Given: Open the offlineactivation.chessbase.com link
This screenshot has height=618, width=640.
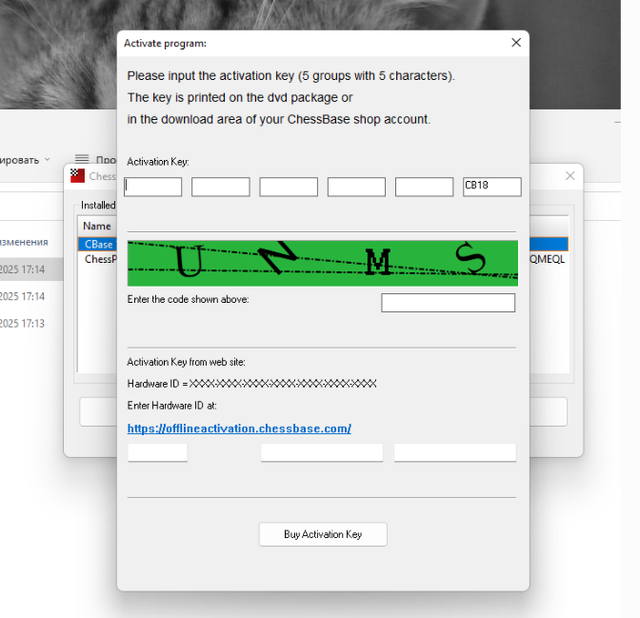Looking at the screenshot, I should 239,428.
